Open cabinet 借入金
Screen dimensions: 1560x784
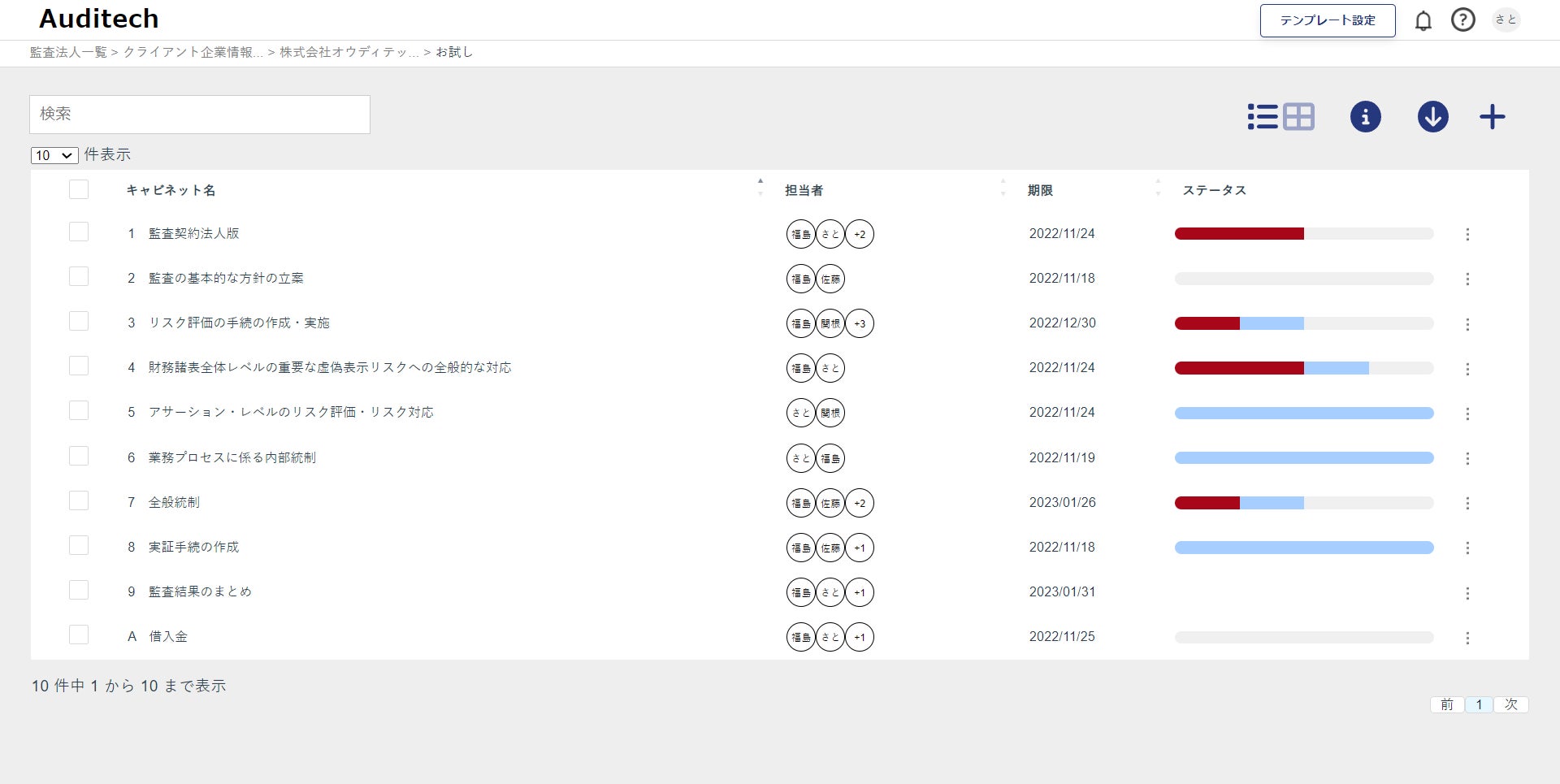[x=168, y=636]
